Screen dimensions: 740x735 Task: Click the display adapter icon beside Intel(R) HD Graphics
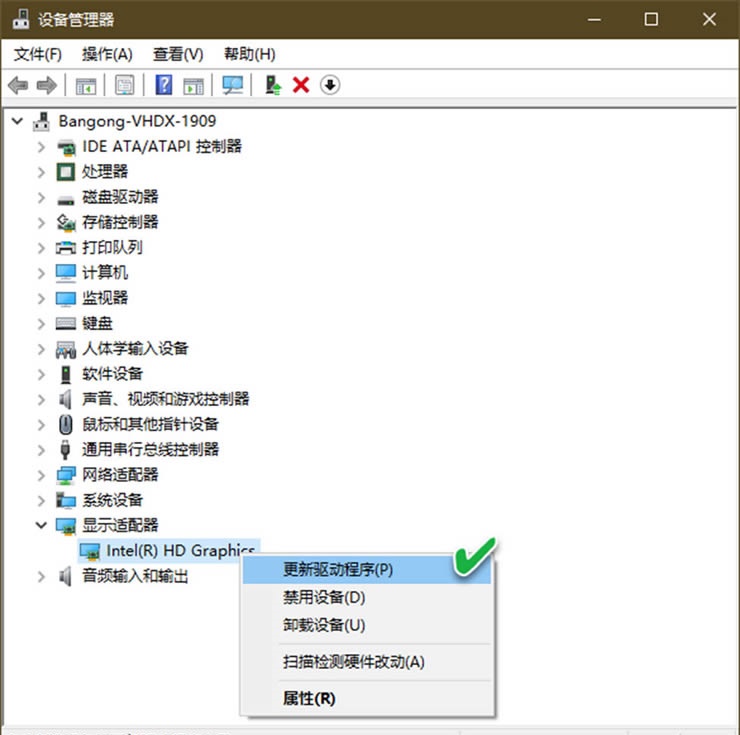pos(90,551)
